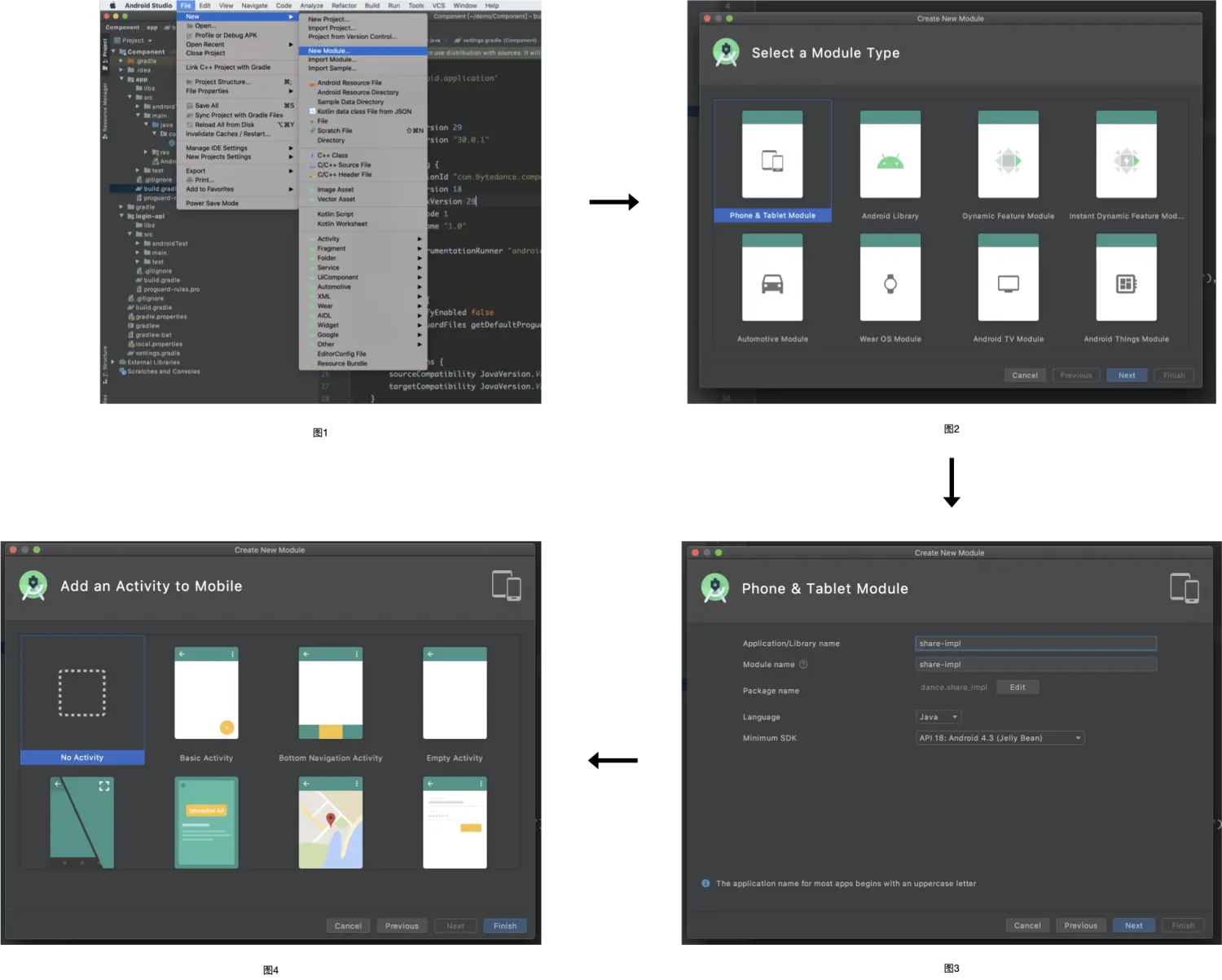1222x980 pixels.
Task: Click the Scratches and Consoles icon in project tree
Action: 123,371
